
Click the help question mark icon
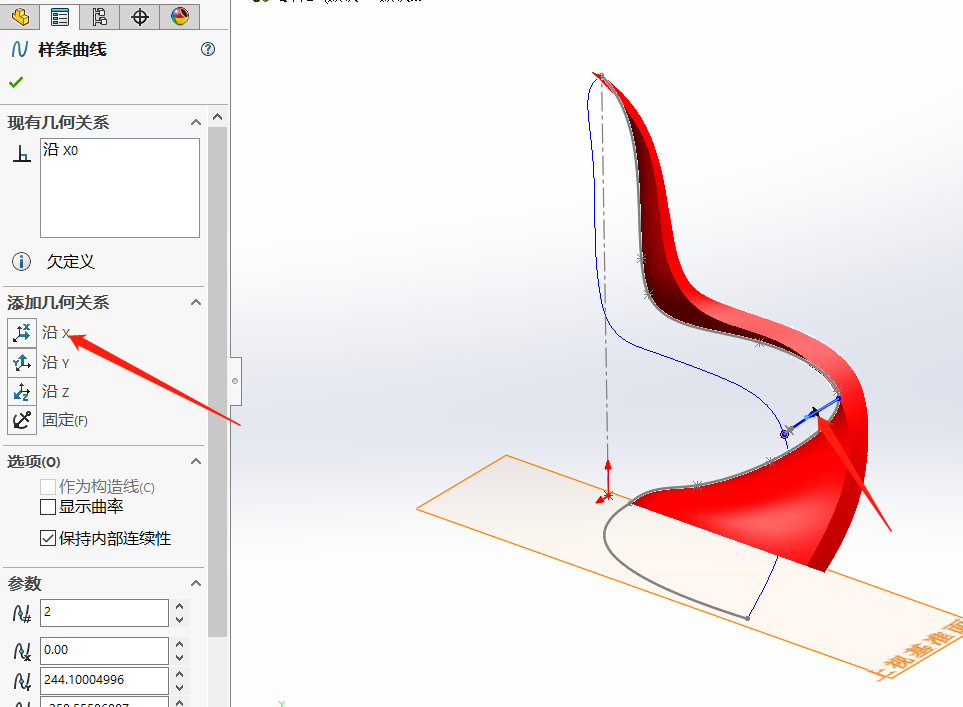click(x=208, y=49)
